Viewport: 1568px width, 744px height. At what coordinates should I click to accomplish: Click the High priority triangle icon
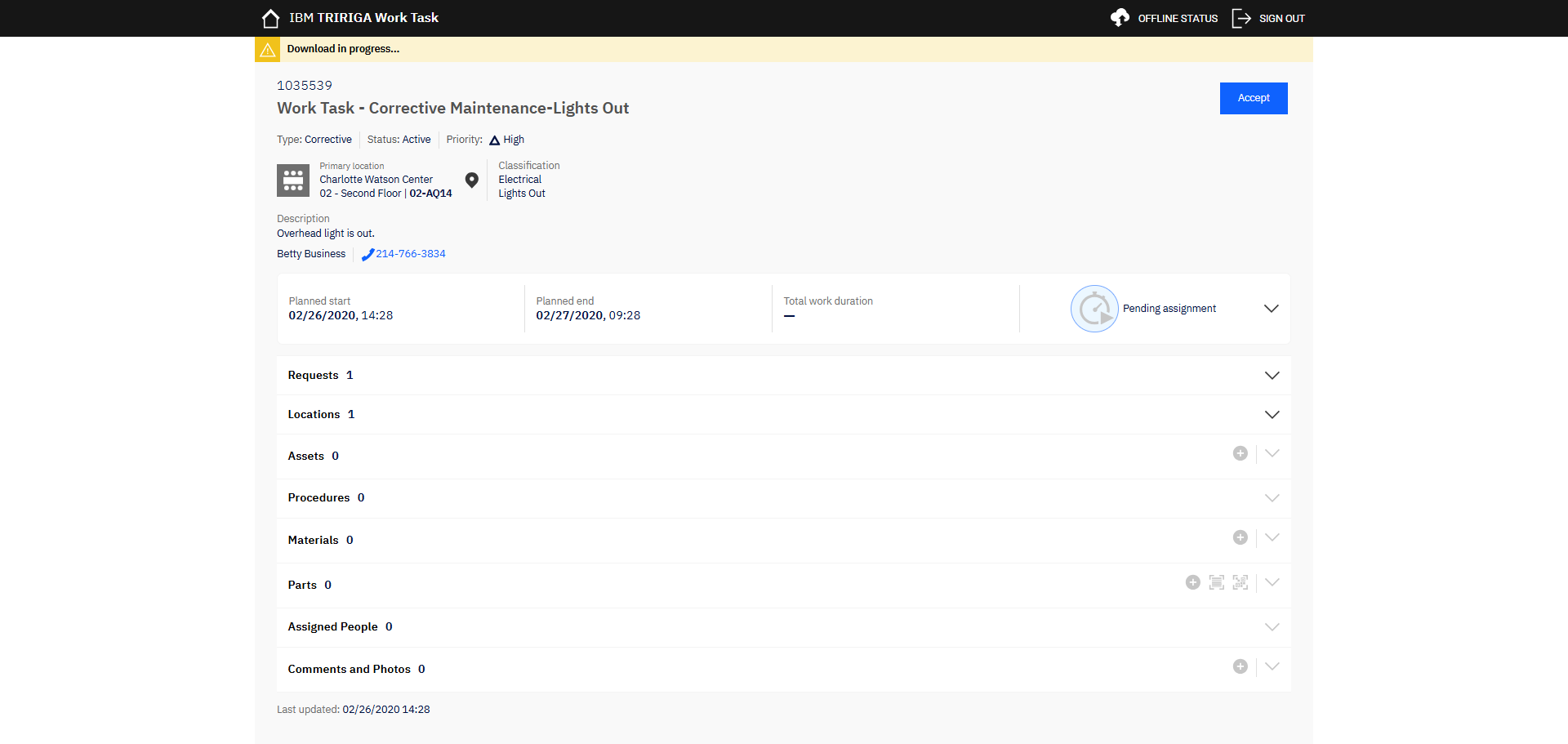494,140
